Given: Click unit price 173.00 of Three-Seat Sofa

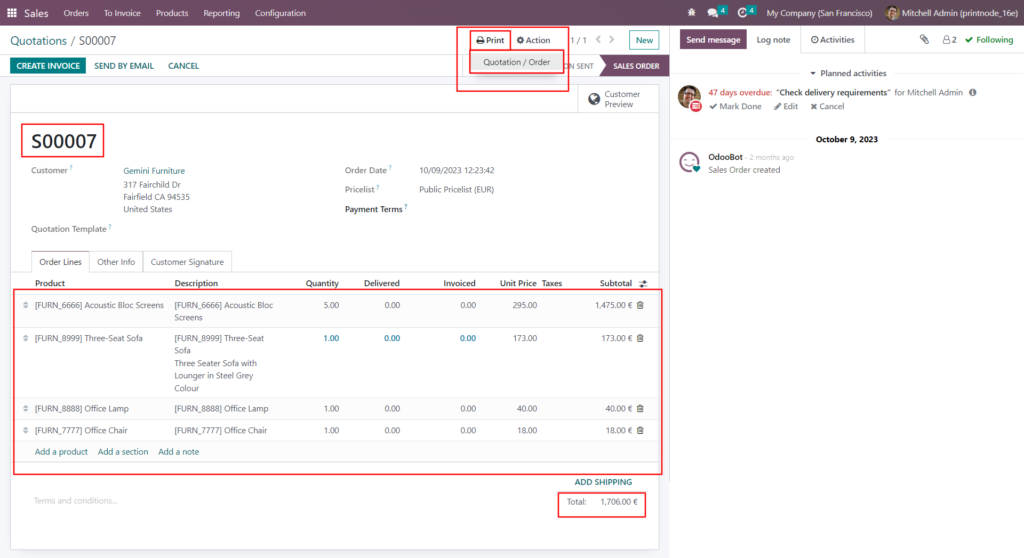Looking at the screenshot, I should pos(525,338).
